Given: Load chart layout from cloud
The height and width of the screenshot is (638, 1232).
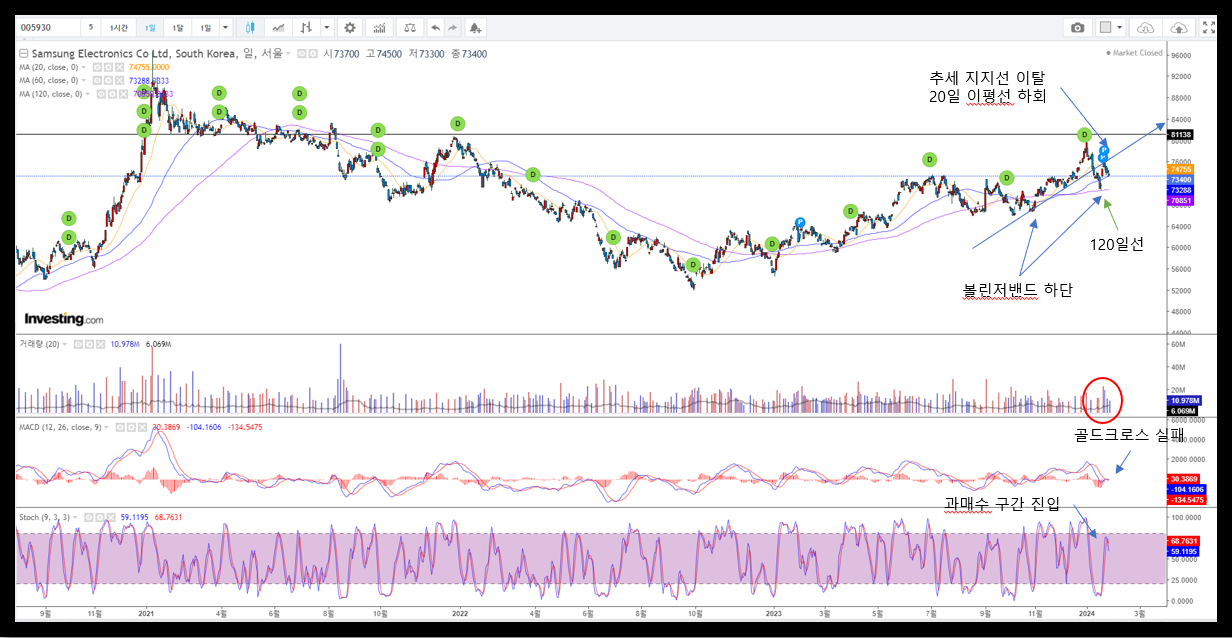Looking at the screenshot, I should click(x=1147, y=28).
